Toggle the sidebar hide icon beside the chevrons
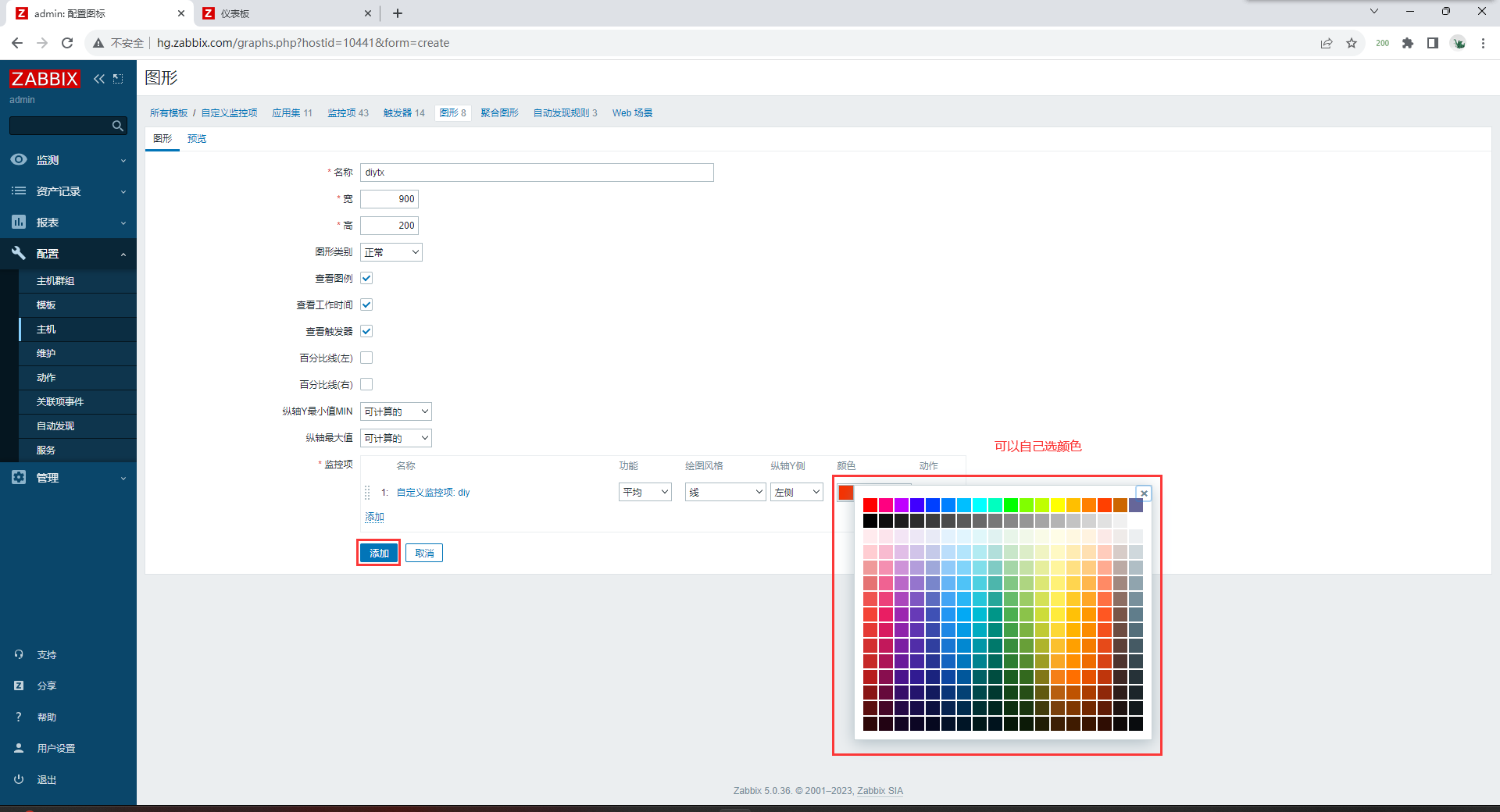This screenshot has width=1500, height=812. tap(119, 79)
